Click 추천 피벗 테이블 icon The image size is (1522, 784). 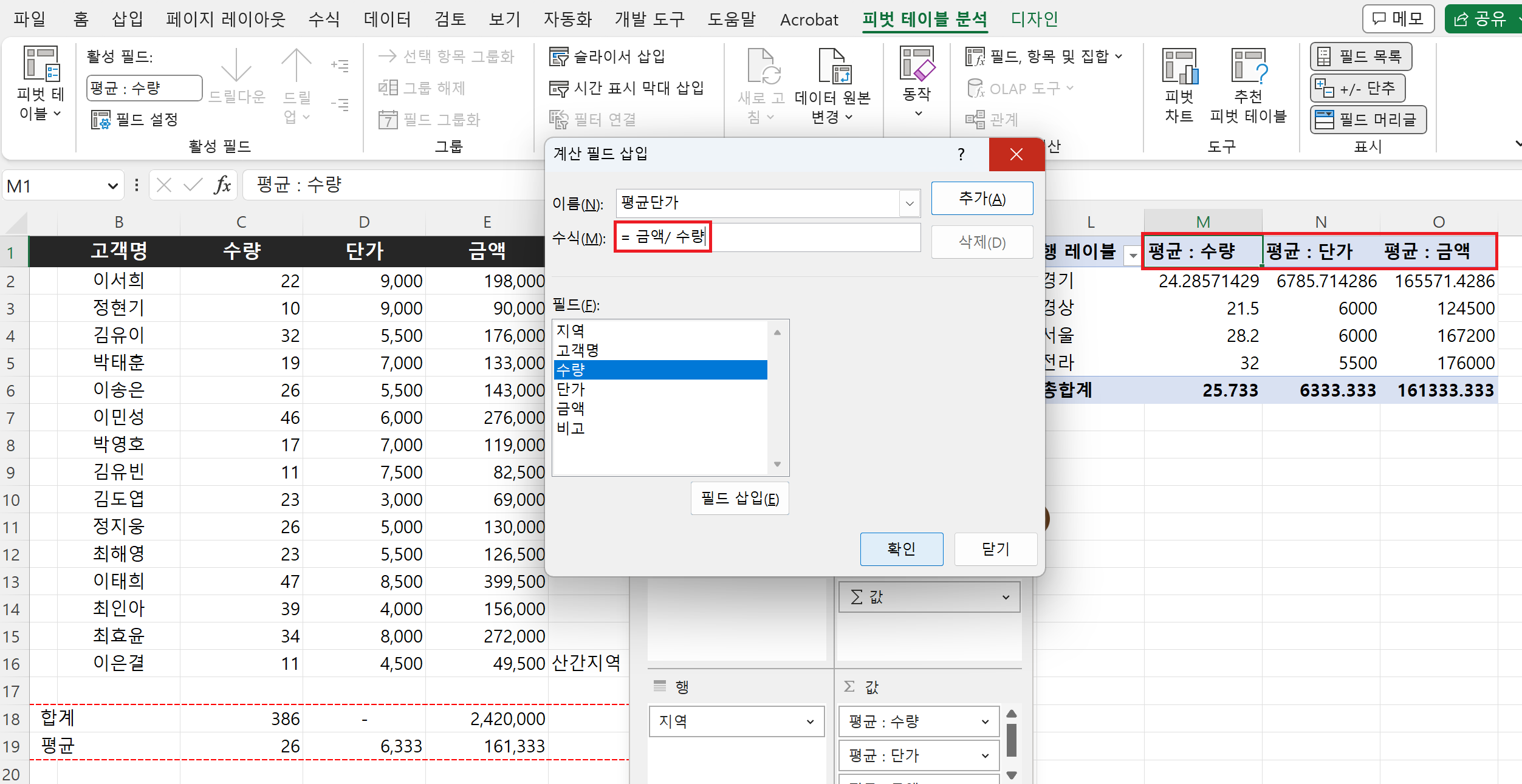[x=1249, y=67]
